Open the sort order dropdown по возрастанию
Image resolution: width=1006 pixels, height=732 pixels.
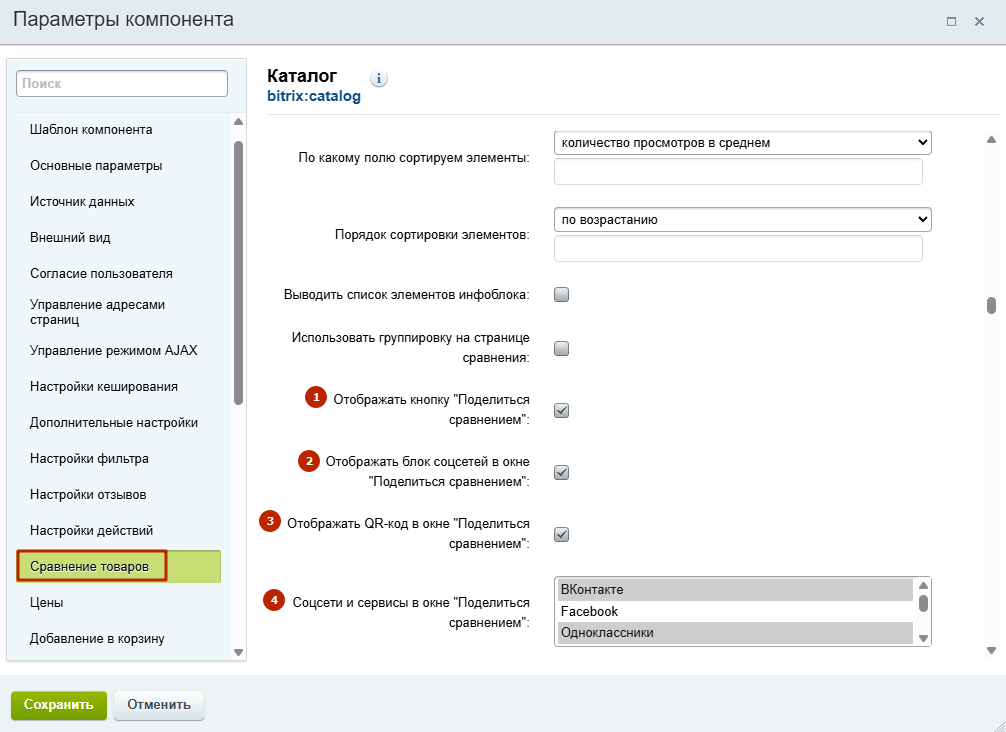(x=742, y=219)
